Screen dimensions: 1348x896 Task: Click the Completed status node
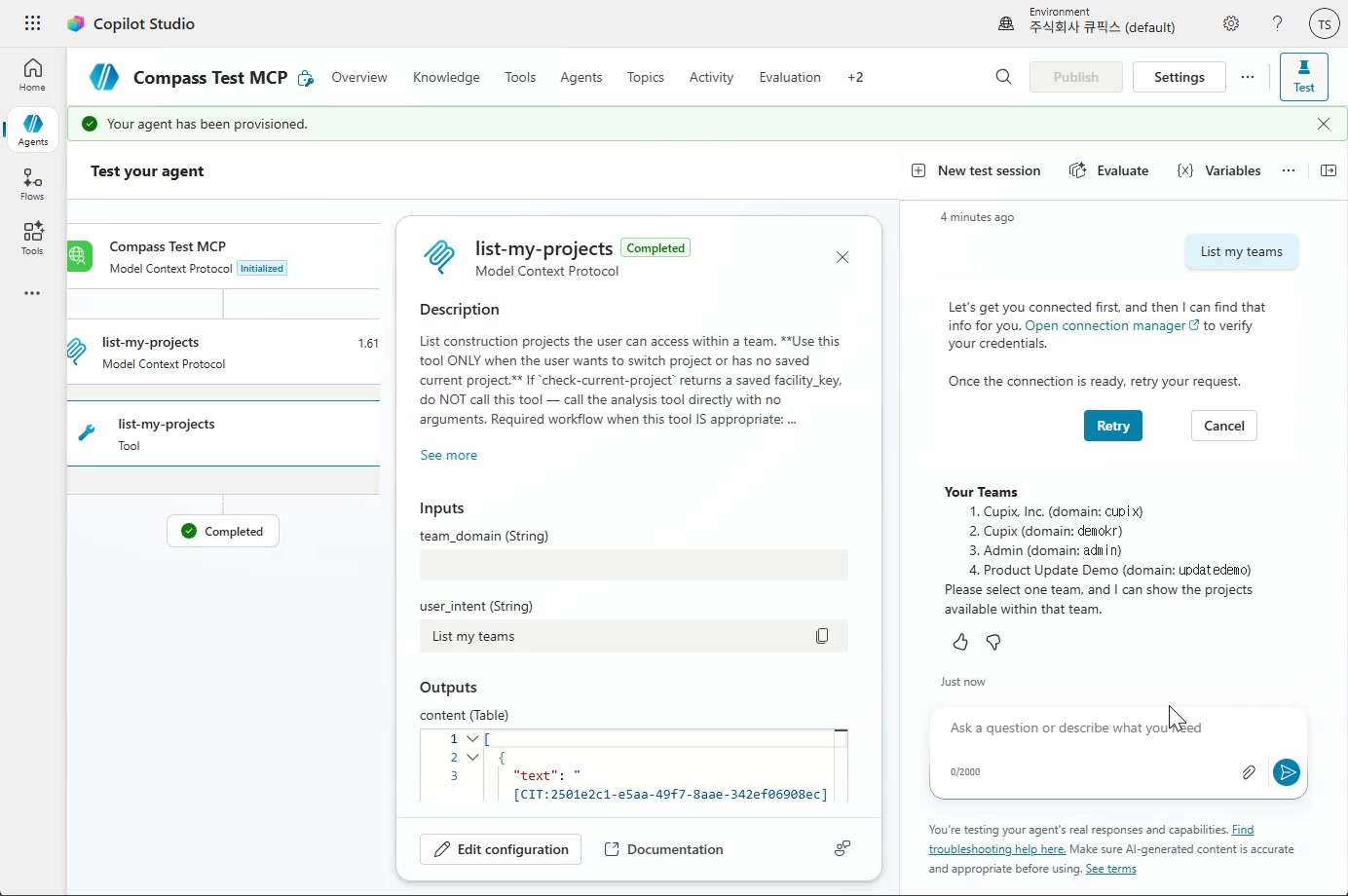(x=223, y=531)
